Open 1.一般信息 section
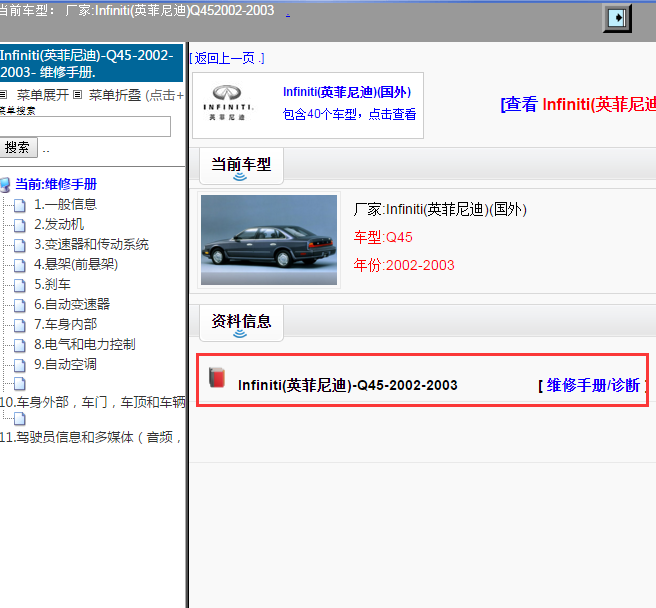Viewport: 656px width, 608px height. [x=65, y=205]
